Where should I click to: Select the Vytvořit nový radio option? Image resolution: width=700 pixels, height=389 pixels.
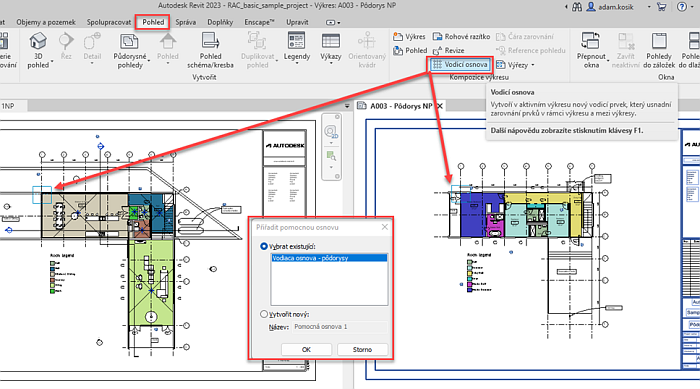(x=264, y=314)
